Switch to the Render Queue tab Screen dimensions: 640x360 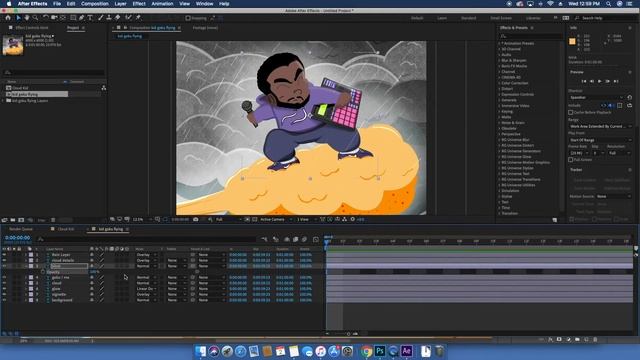pyautogui.click(x=21, y=229)
